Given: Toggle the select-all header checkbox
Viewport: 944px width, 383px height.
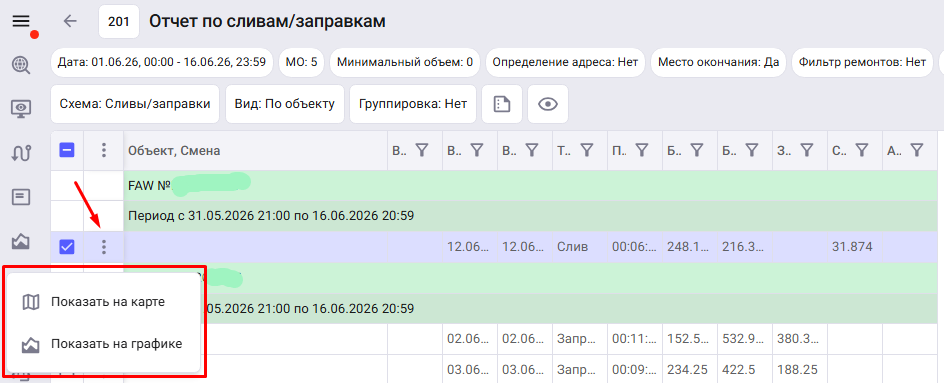Looking at the screenshot, I should tap(67, 150).
